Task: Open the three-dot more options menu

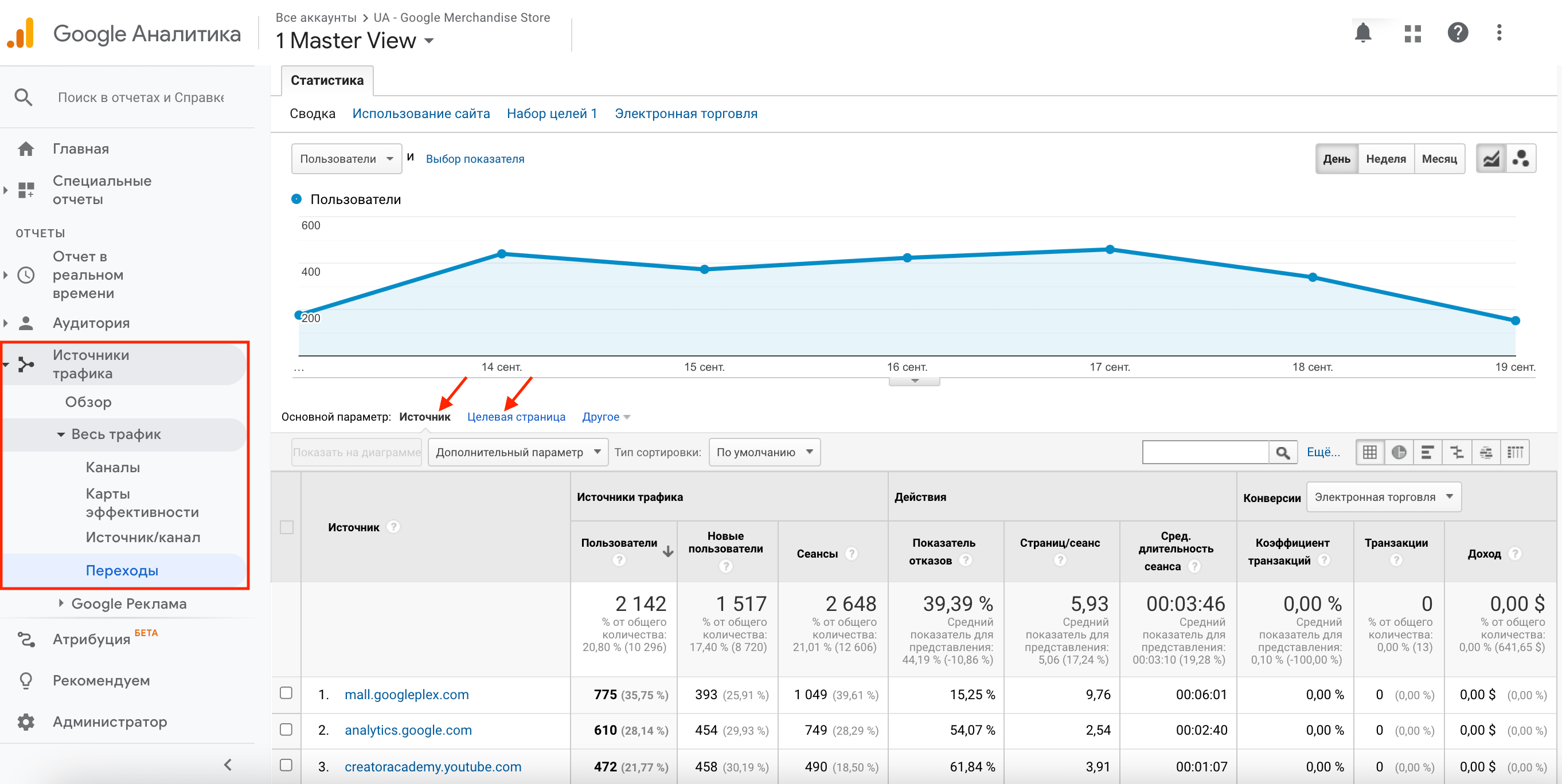Action: (x=1499, y=33)
